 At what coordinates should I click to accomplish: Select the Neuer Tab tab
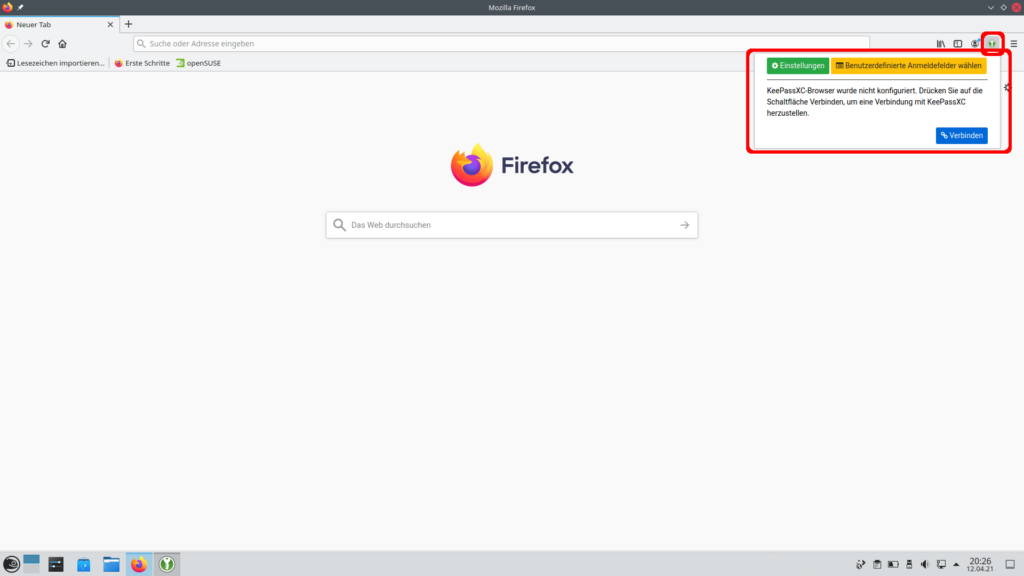tap(59, 24)
